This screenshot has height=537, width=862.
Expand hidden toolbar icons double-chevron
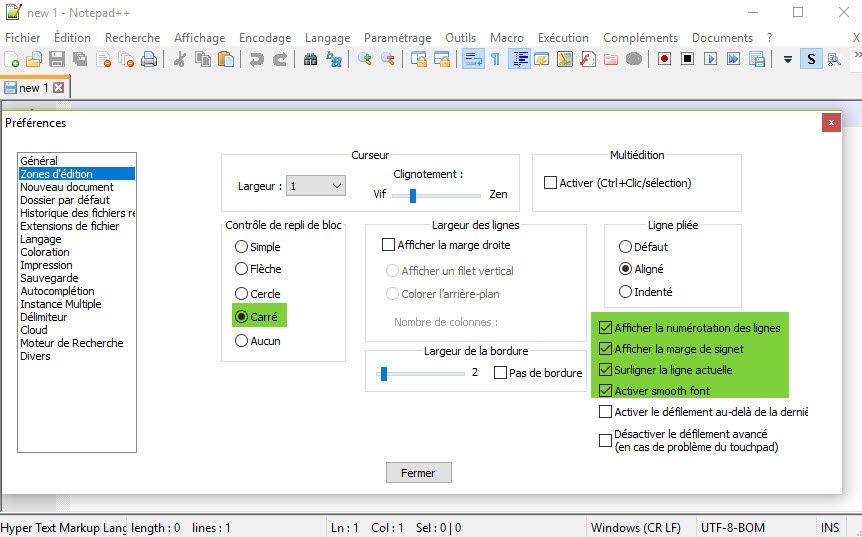857,55
